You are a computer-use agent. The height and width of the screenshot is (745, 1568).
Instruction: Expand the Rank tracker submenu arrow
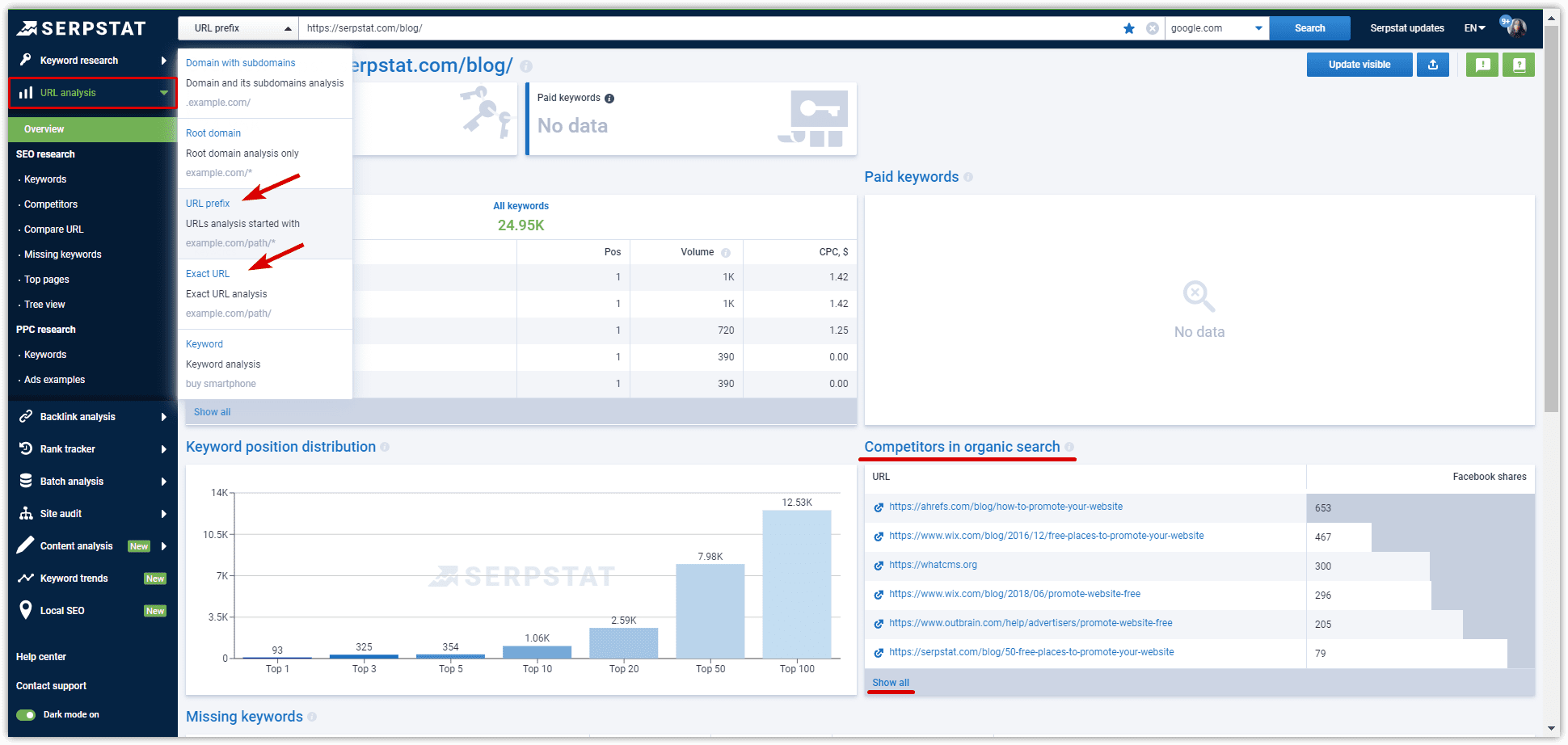click(164, 449)
